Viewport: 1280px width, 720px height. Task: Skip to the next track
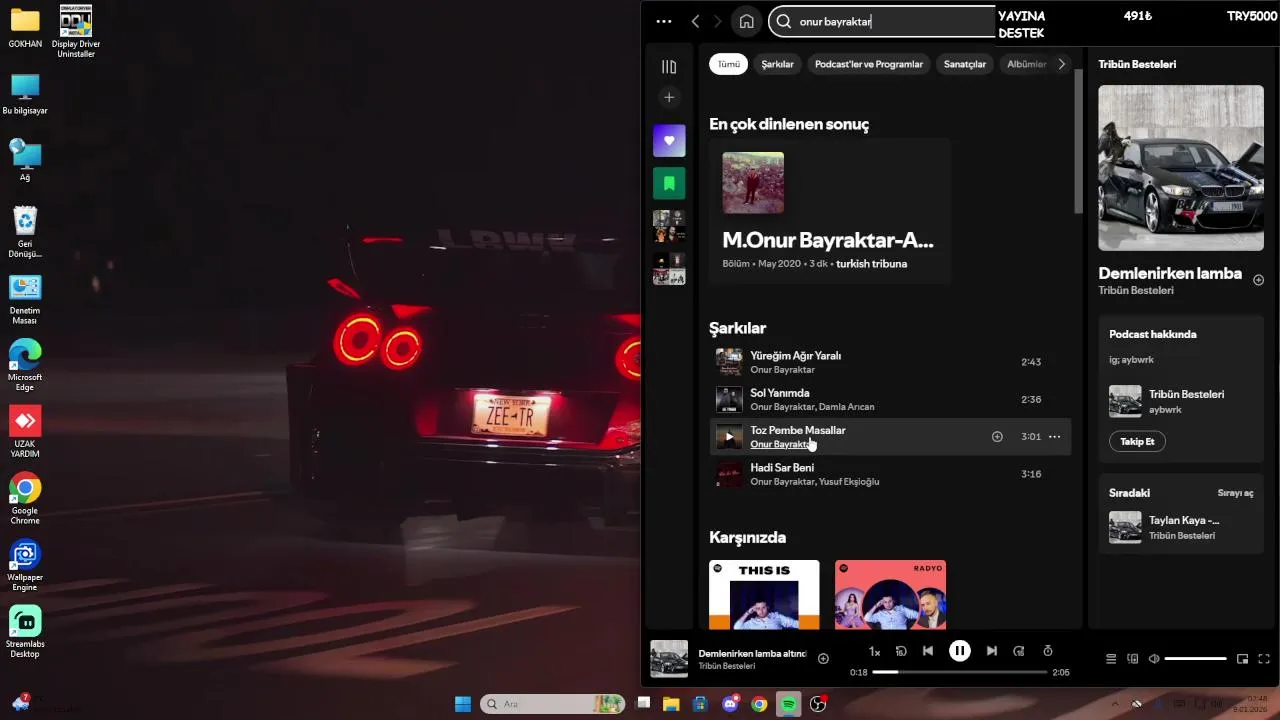click(x=991, y=651)
